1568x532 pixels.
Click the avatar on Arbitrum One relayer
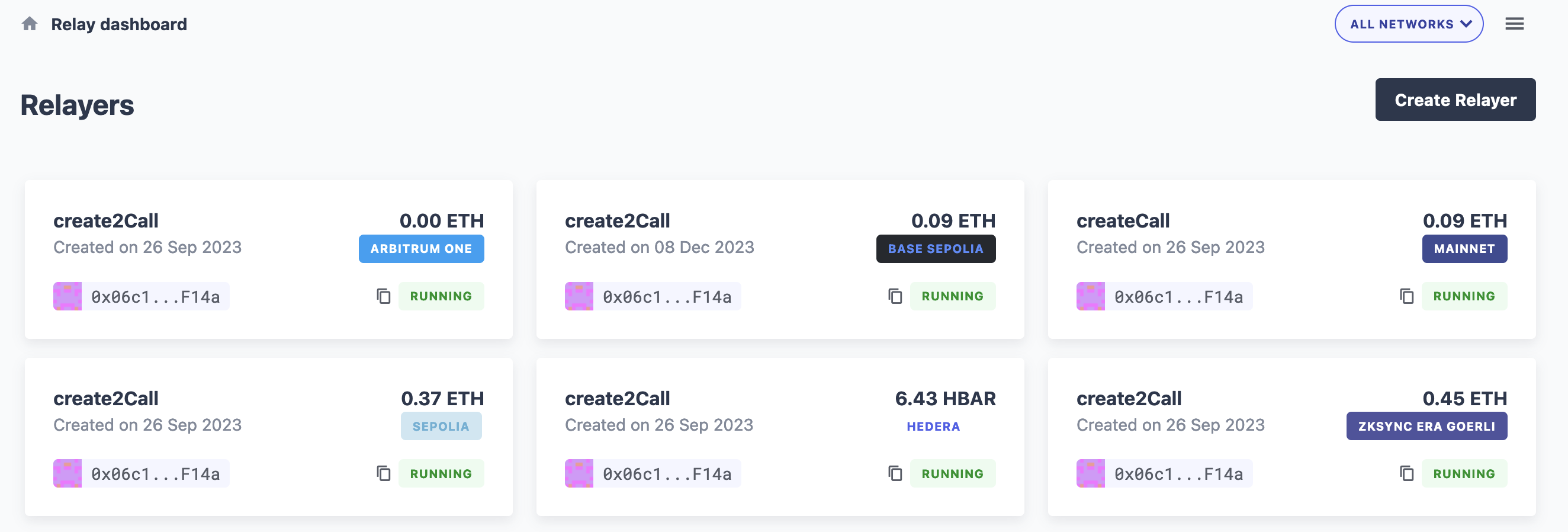coord(68,296)
